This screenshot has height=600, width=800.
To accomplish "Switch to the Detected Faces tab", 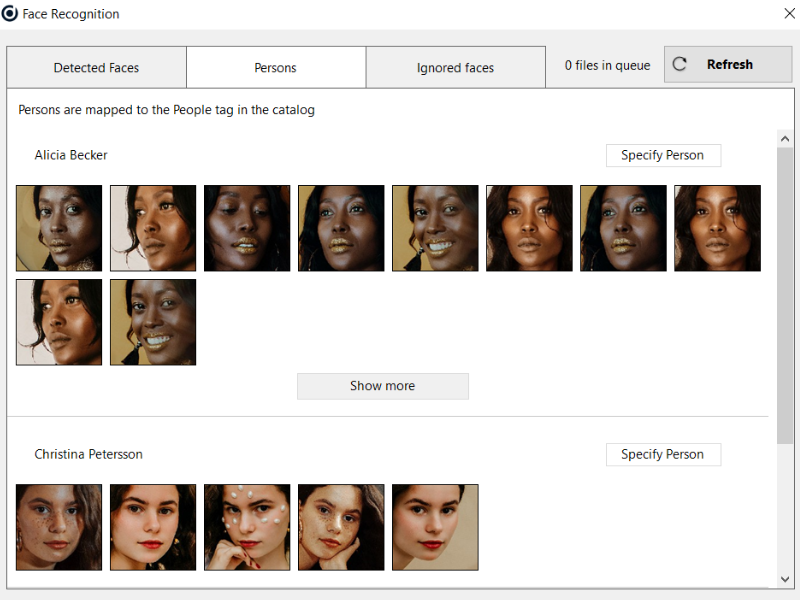I will point(96,68).
